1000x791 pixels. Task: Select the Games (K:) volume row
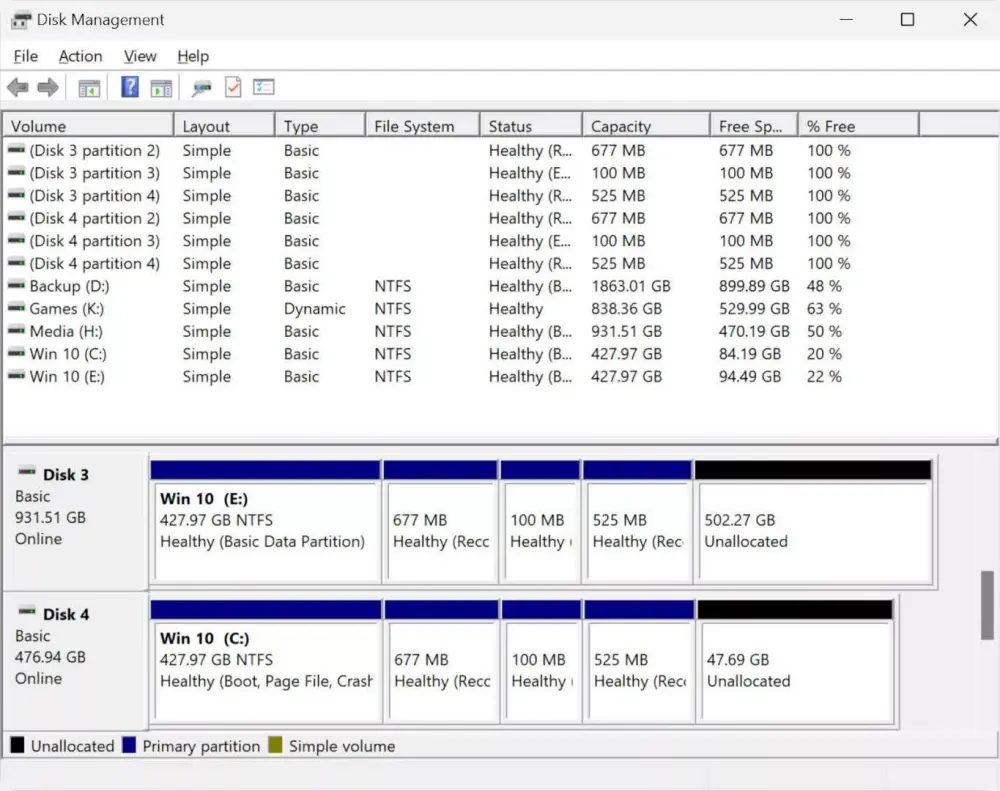500,309
